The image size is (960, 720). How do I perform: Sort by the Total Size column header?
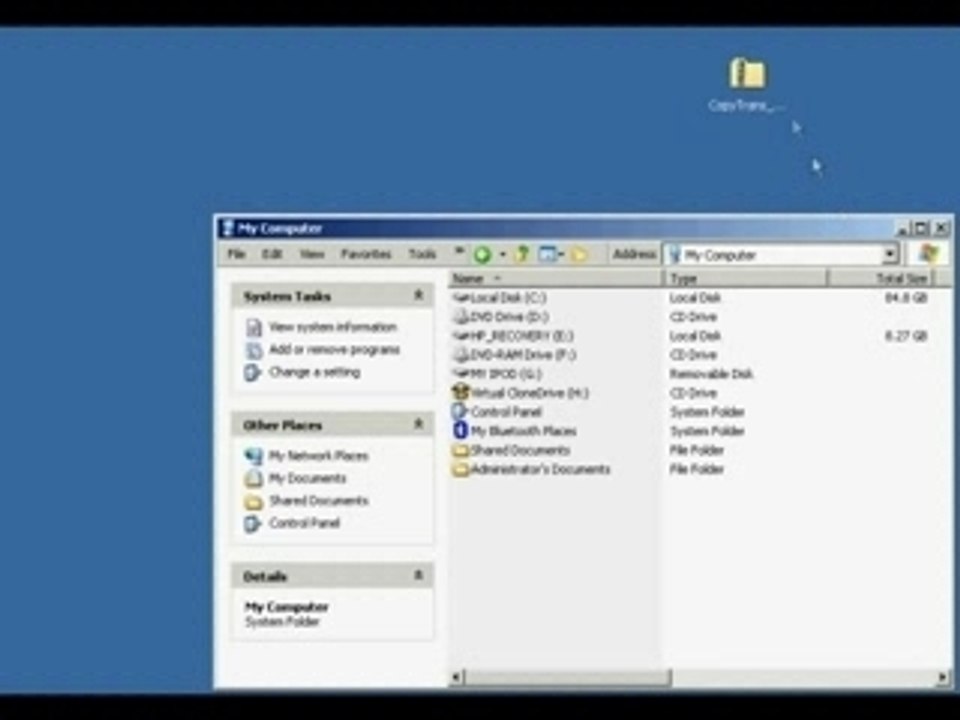click(x=880, y=279)
